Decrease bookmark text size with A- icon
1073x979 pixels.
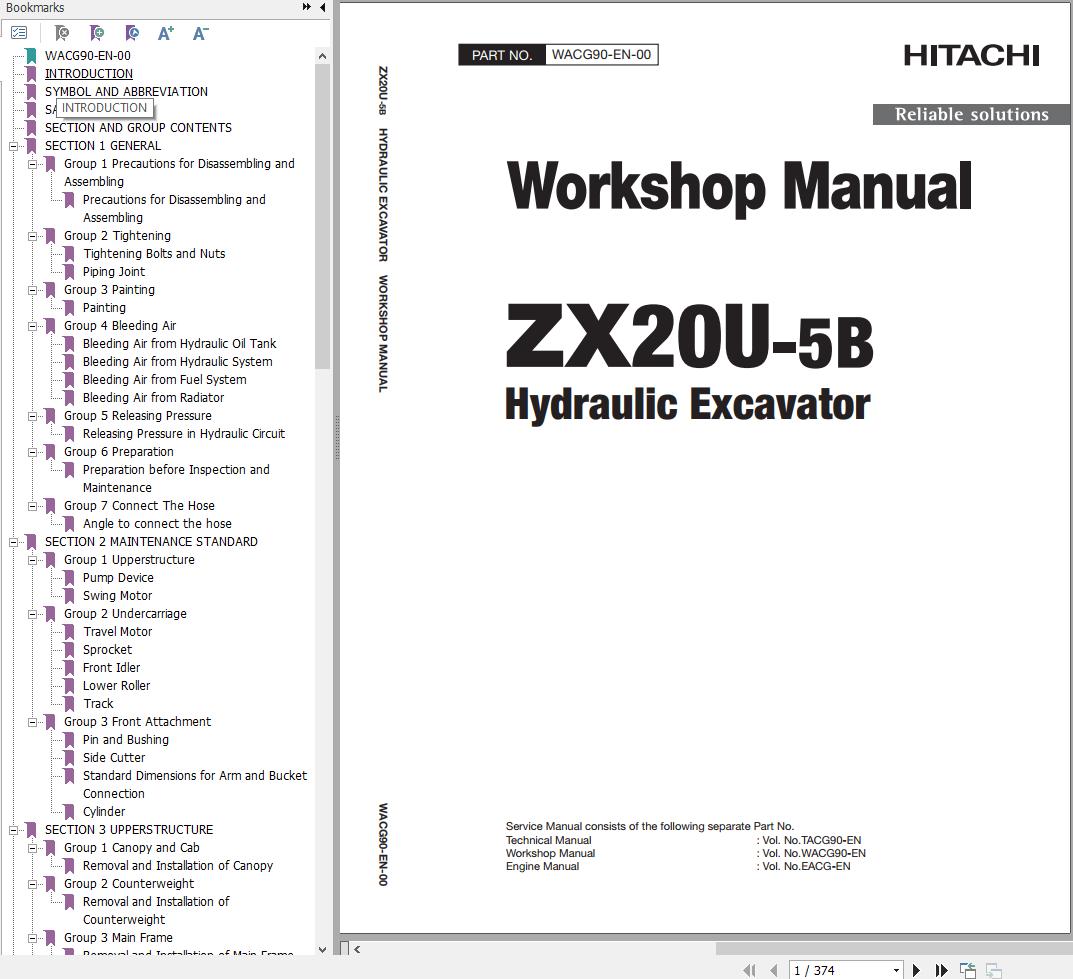[201, 33]
